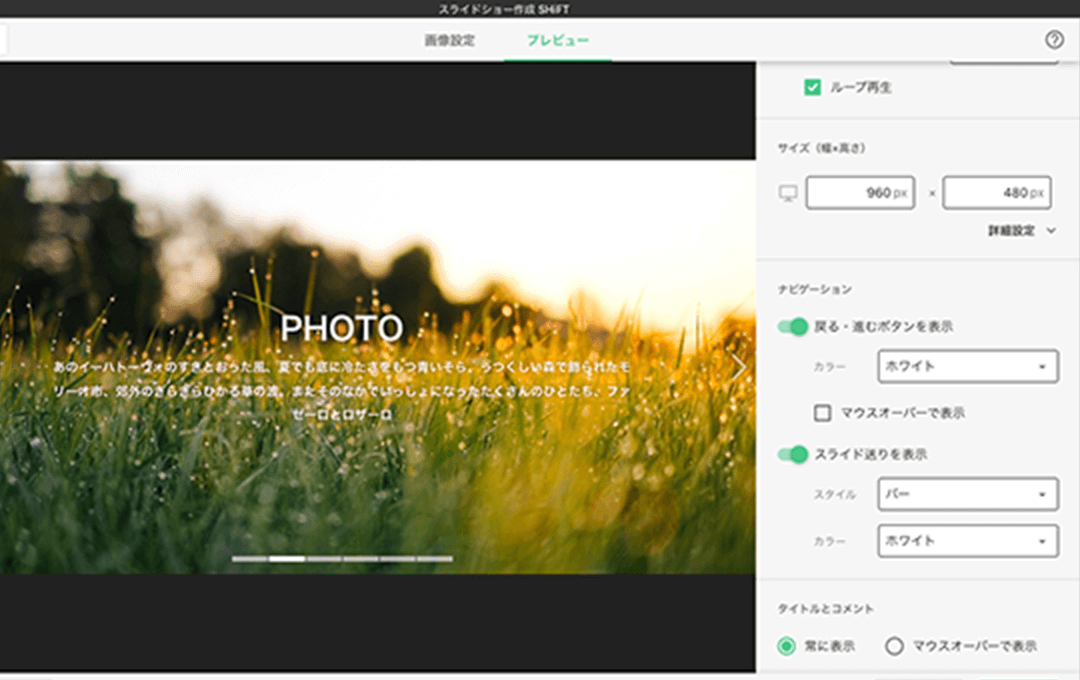
Task: Select the 常に表示 radio button
Action: tap(787, 646)
